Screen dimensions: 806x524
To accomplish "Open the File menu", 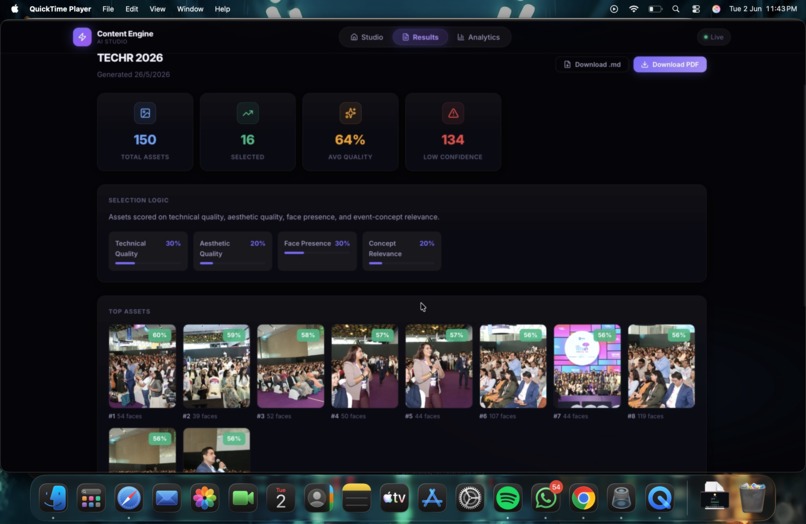I will (108, 9).
